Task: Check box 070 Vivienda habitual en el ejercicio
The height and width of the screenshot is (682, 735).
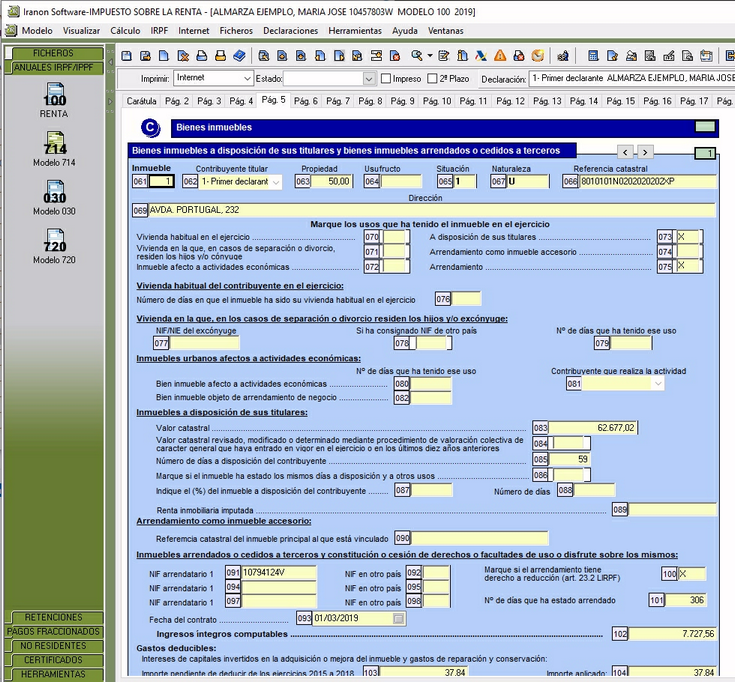Action: 394,237
